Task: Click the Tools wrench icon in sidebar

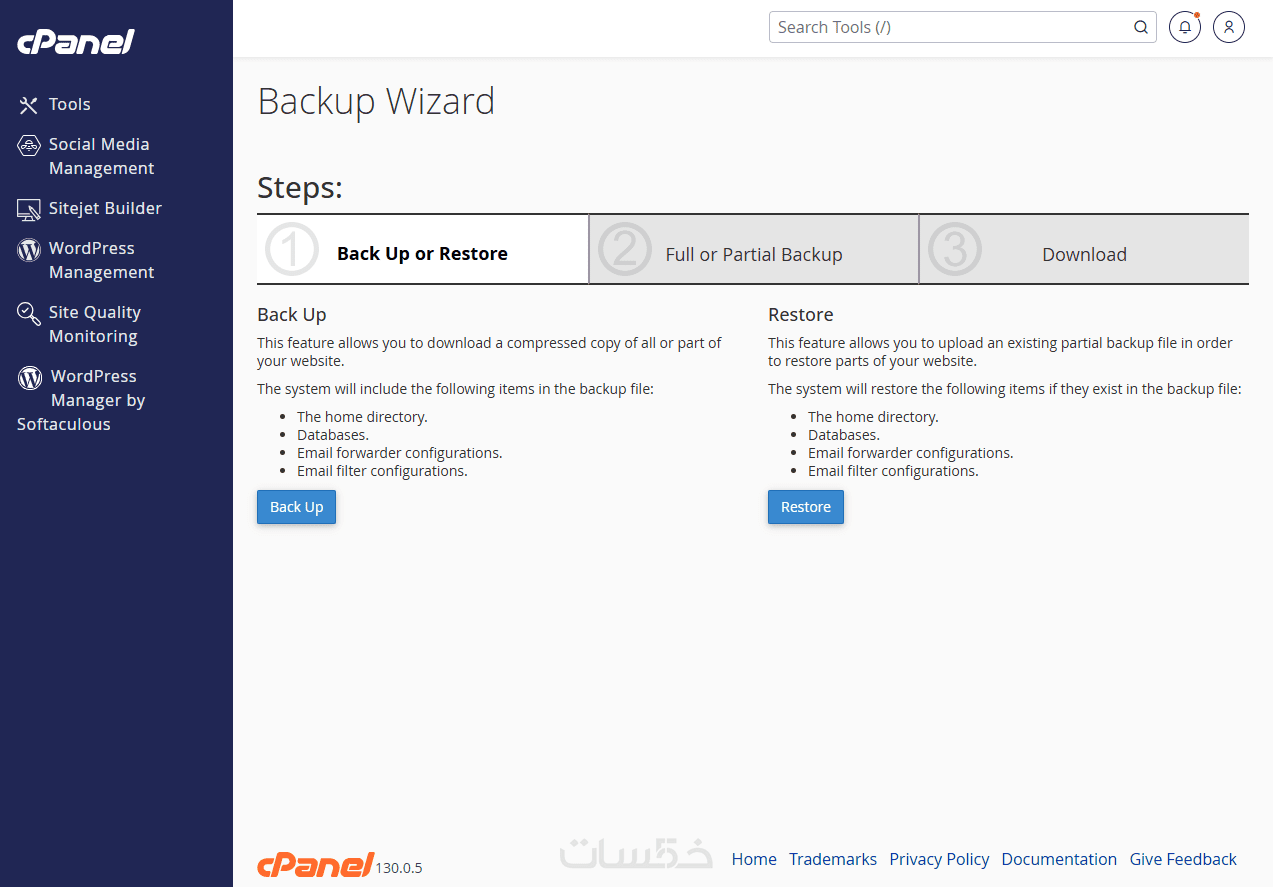Action: pos(28,105)
